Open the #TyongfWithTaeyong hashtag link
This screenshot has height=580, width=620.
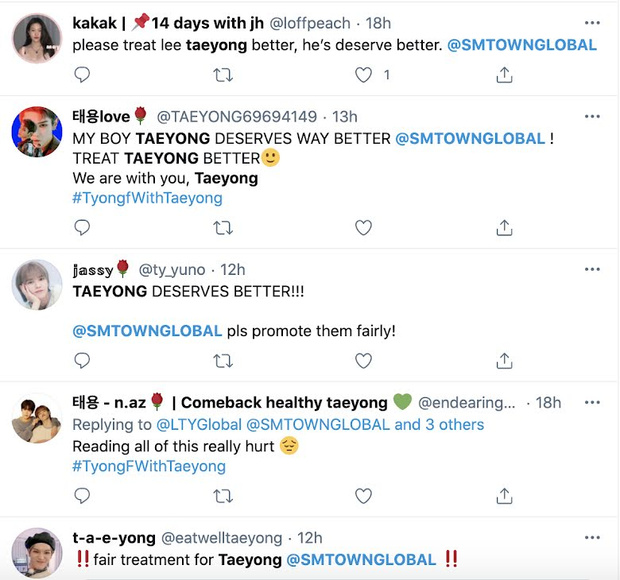click(147, 198)
